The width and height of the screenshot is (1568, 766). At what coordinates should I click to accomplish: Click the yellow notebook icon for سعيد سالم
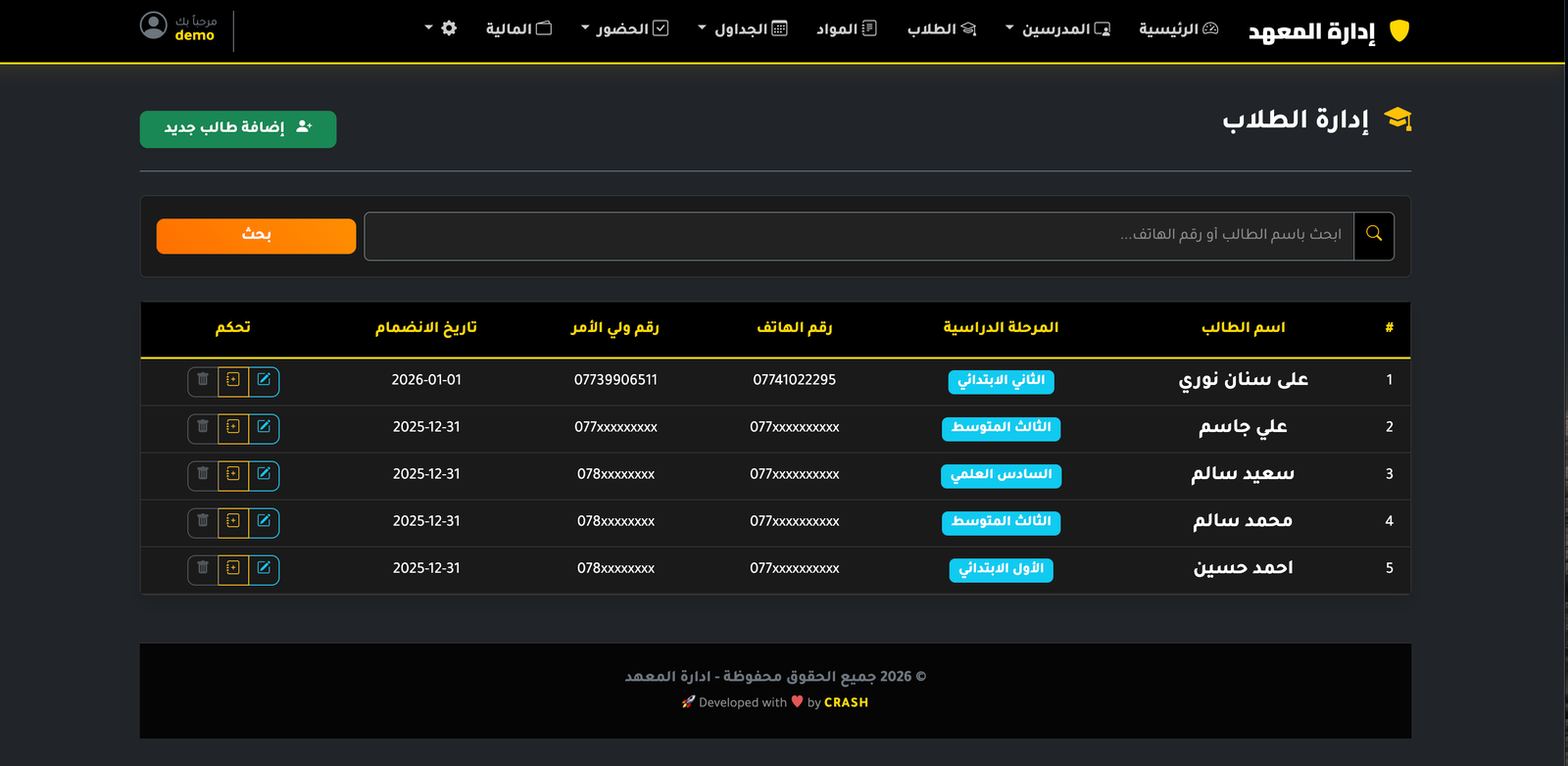233,474
